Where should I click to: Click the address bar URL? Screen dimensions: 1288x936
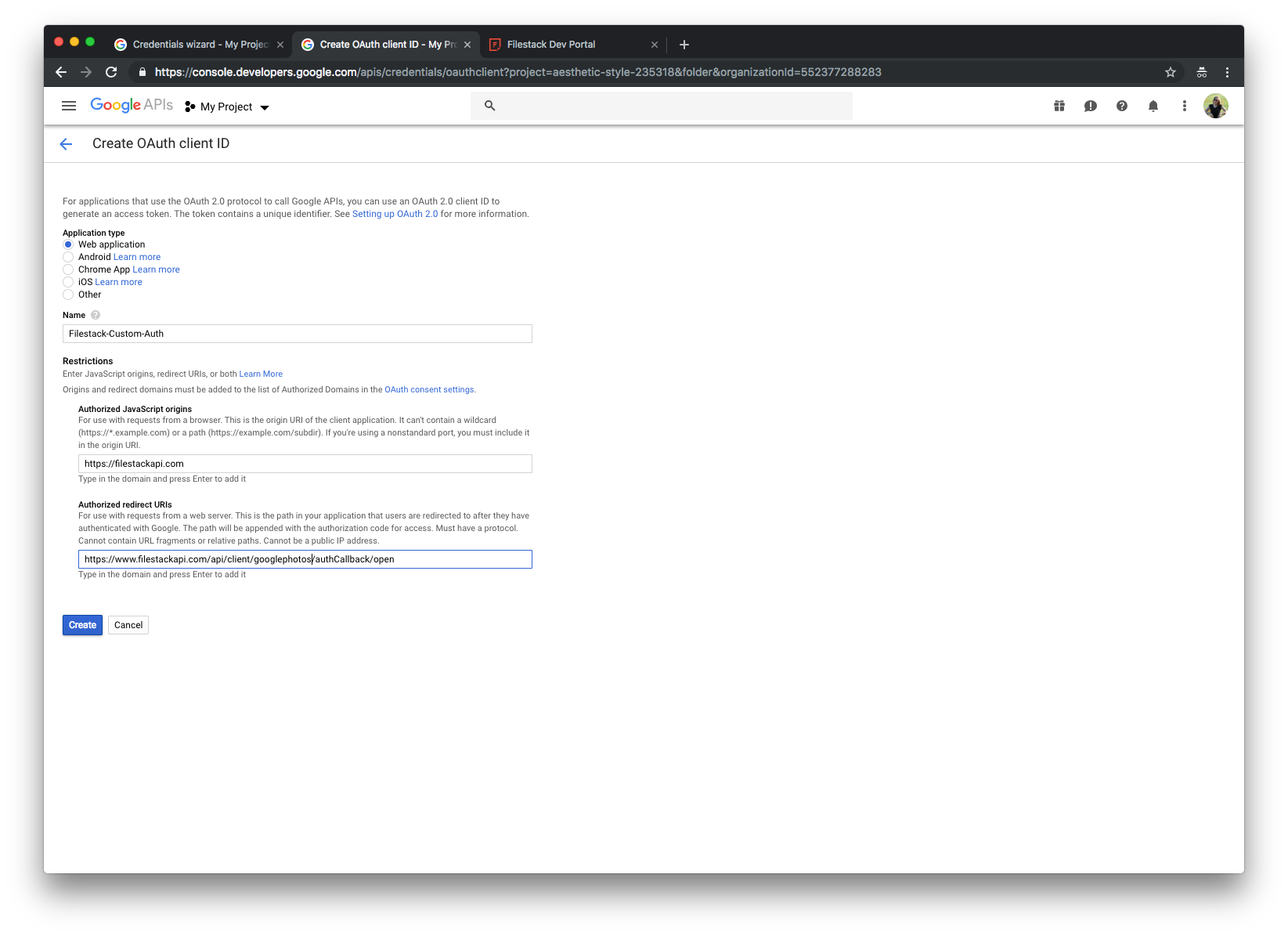[518, 72]
